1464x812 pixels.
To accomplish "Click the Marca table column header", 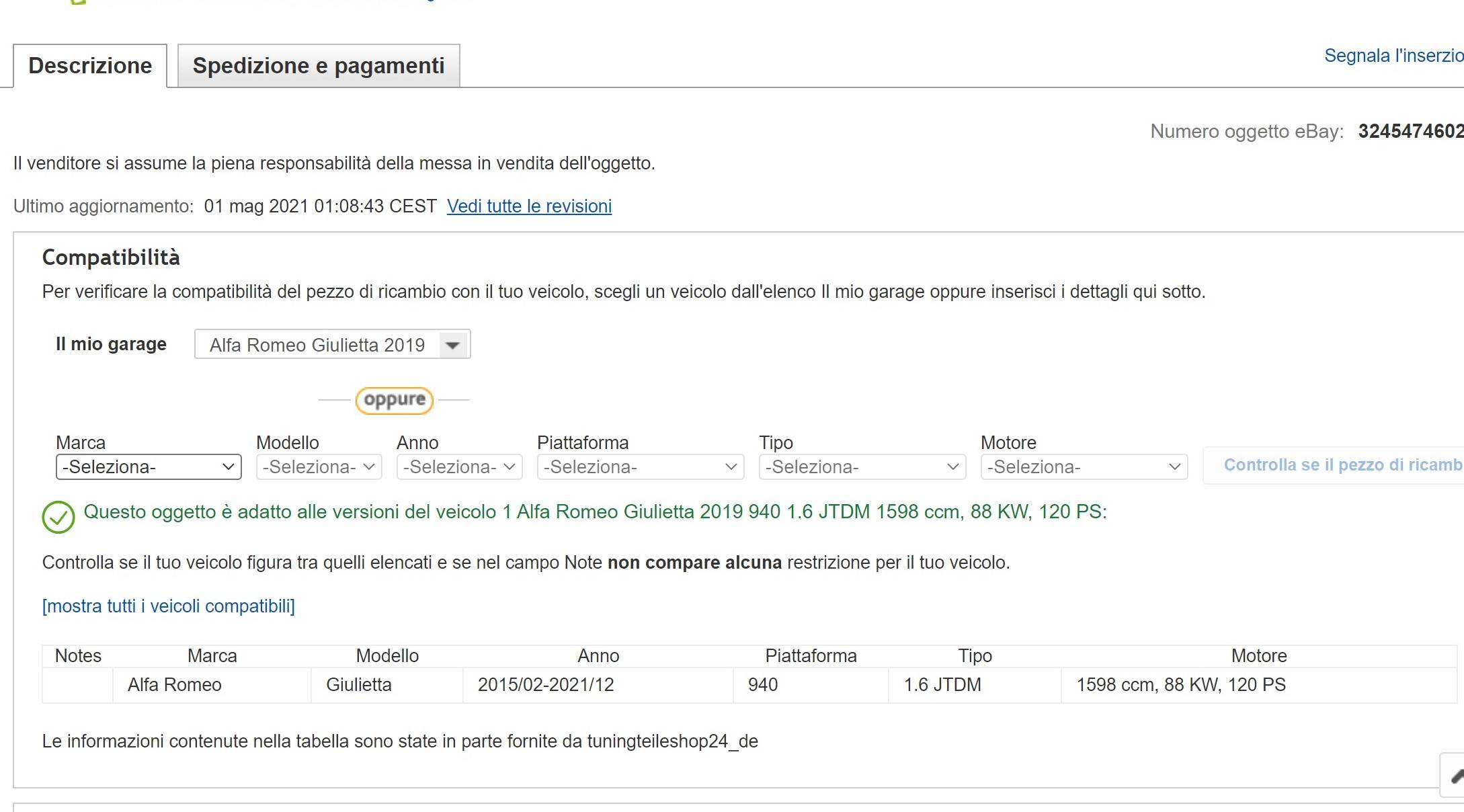I will click(212, 655).
